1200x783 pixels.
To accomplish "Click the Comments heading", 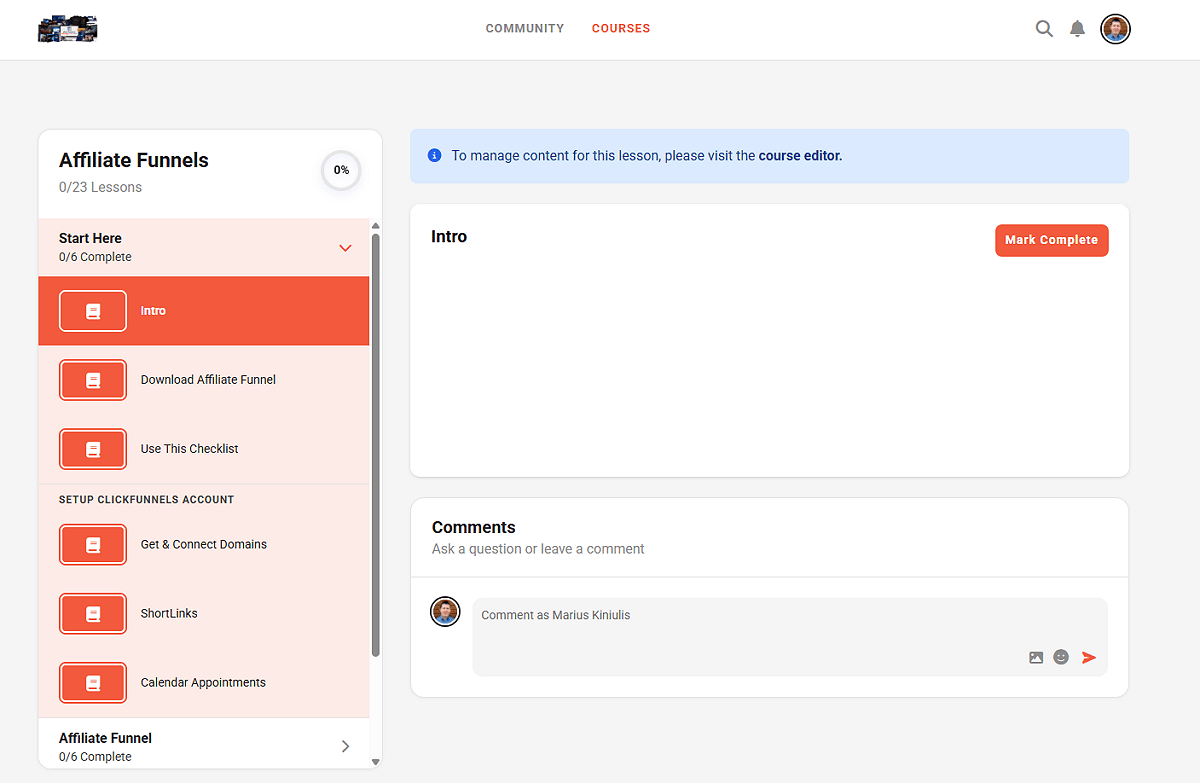I will pos(474,527).
